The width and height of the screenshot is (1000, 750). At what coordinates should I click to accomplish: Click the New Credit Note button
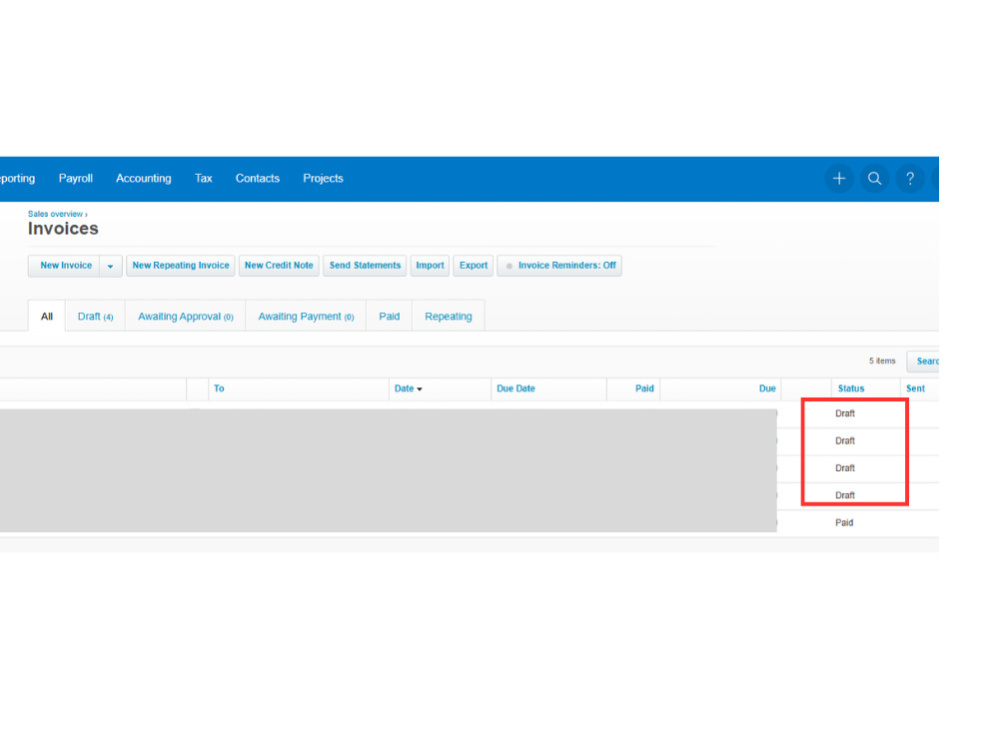279,266
